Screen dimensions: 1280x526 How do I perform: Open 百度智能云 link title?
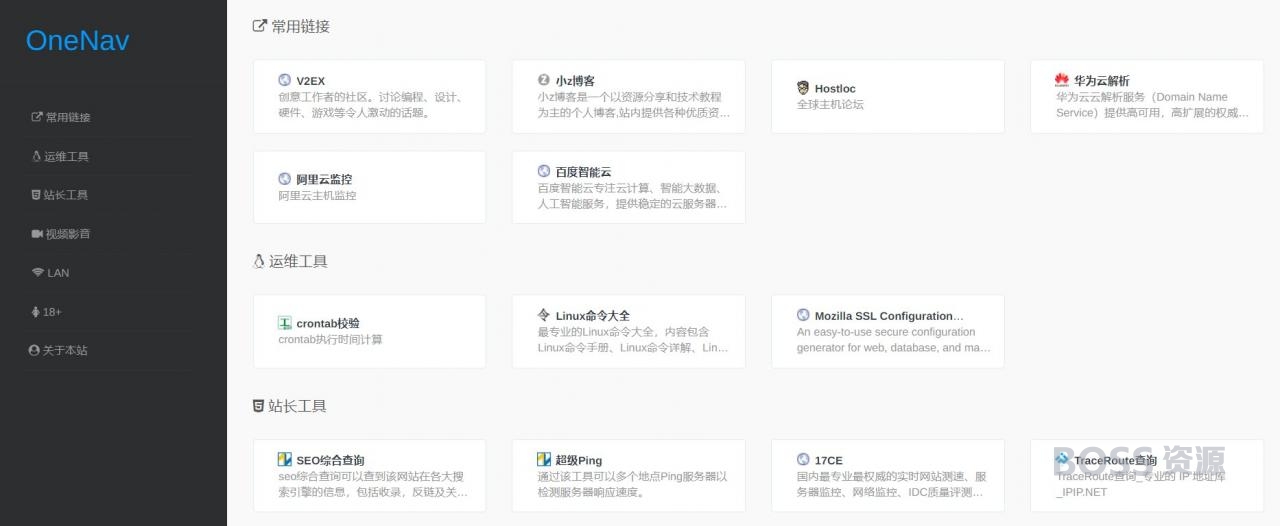point(584,172)
